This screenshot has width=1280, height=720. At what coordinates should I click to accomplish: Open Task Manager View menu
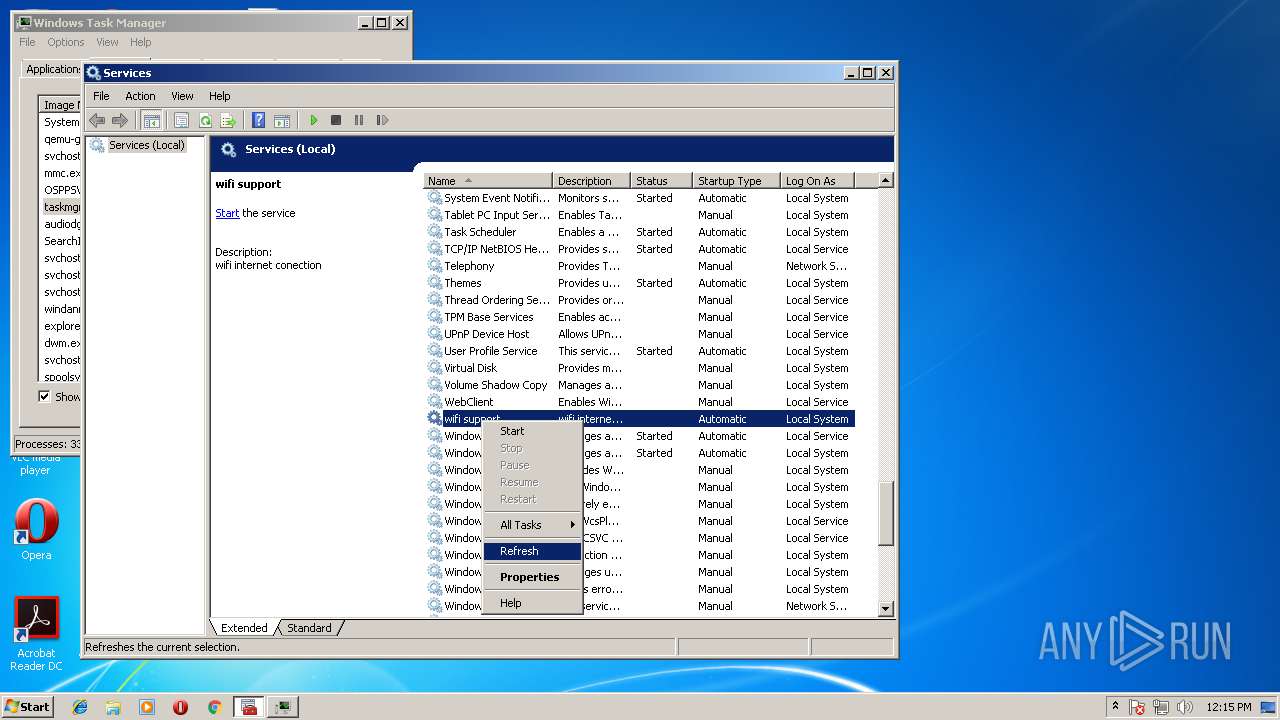107,42
